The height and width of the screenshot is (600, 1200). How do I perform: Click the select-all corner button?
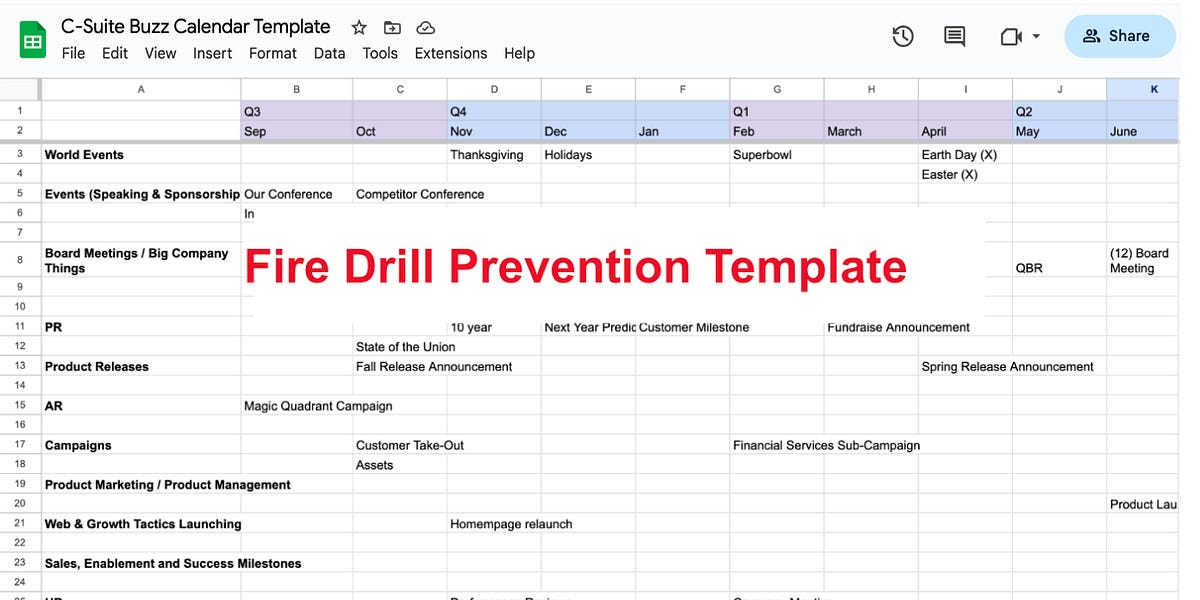tap(20, 89)
